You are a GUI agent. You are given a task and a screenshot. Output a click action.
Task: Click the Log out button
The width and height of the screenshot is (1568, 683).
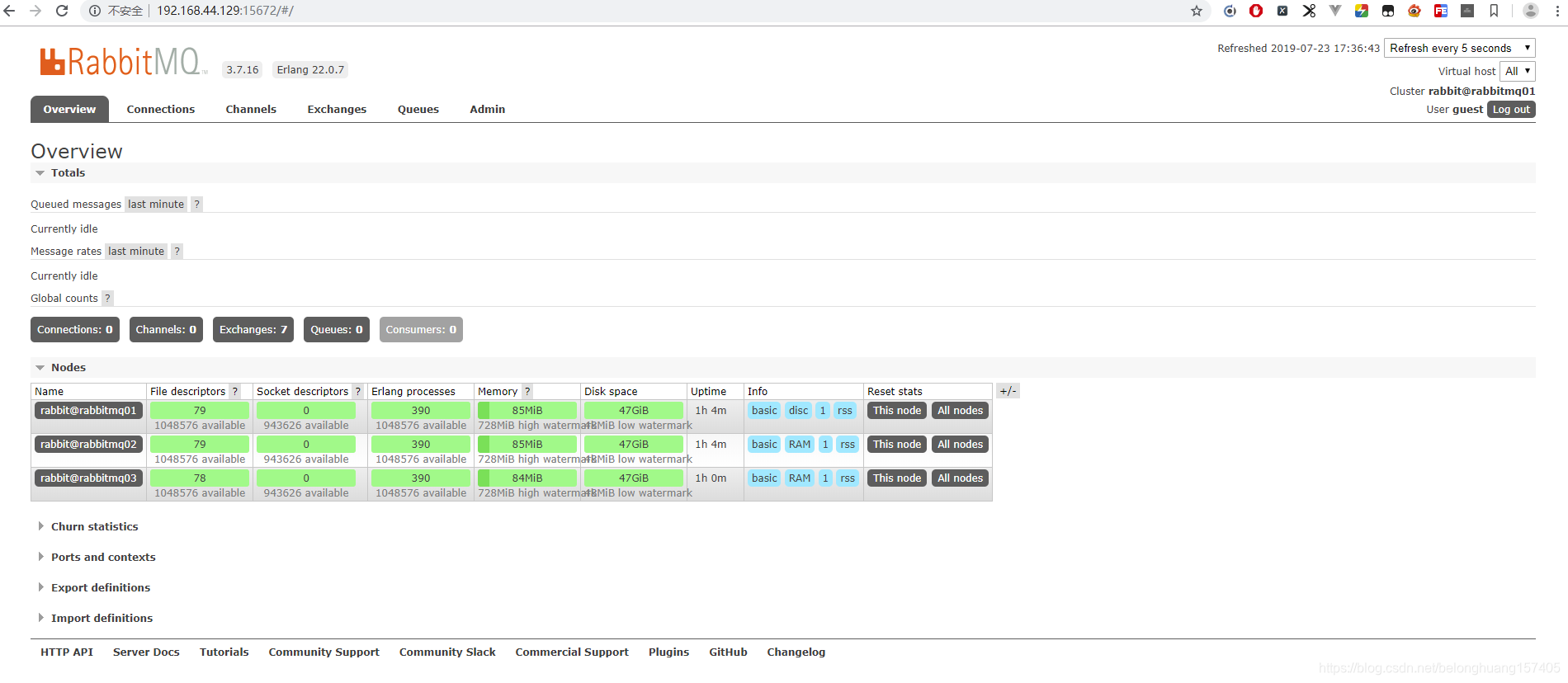[x=1511, y=110]
